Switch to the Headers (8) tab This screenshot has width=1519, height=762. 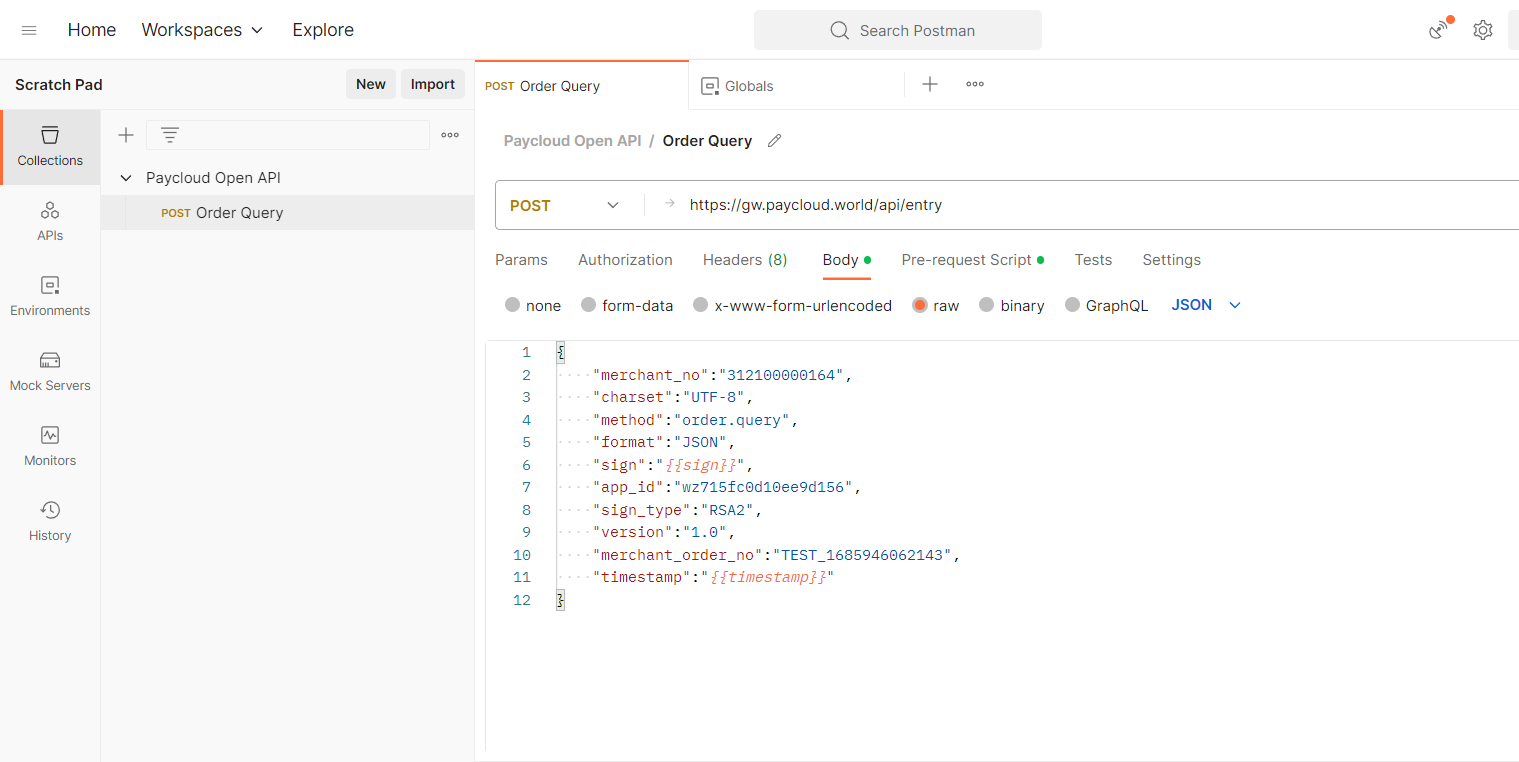[745, 260]
